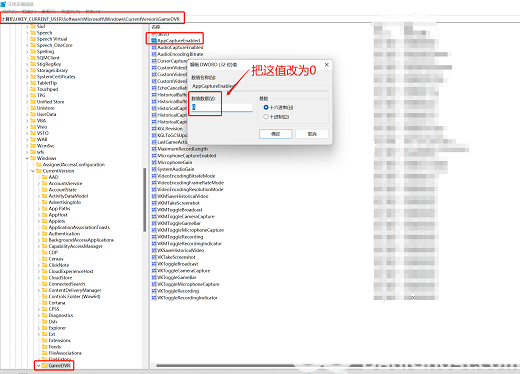
Task: Click the FileAssociations folder icon
Action: 45,353
